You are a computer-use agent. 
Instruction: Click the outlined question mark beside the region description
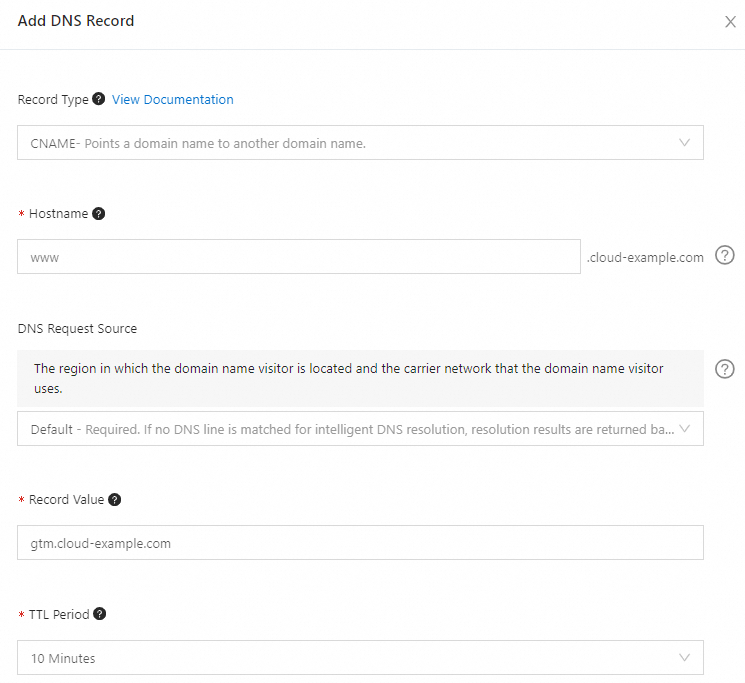725,369
